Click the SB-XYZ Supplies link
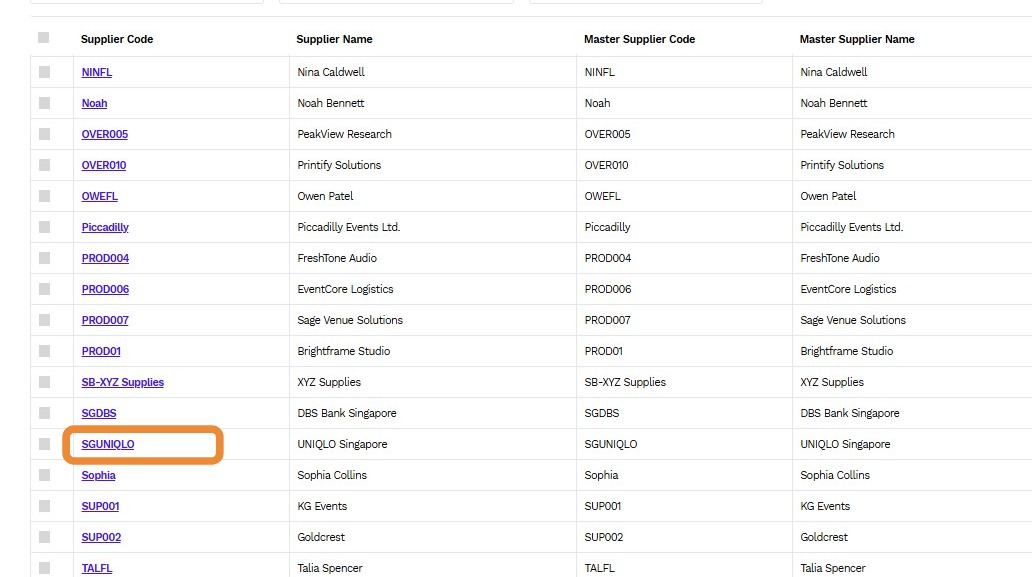1032x577 pixels. (122, 382)
